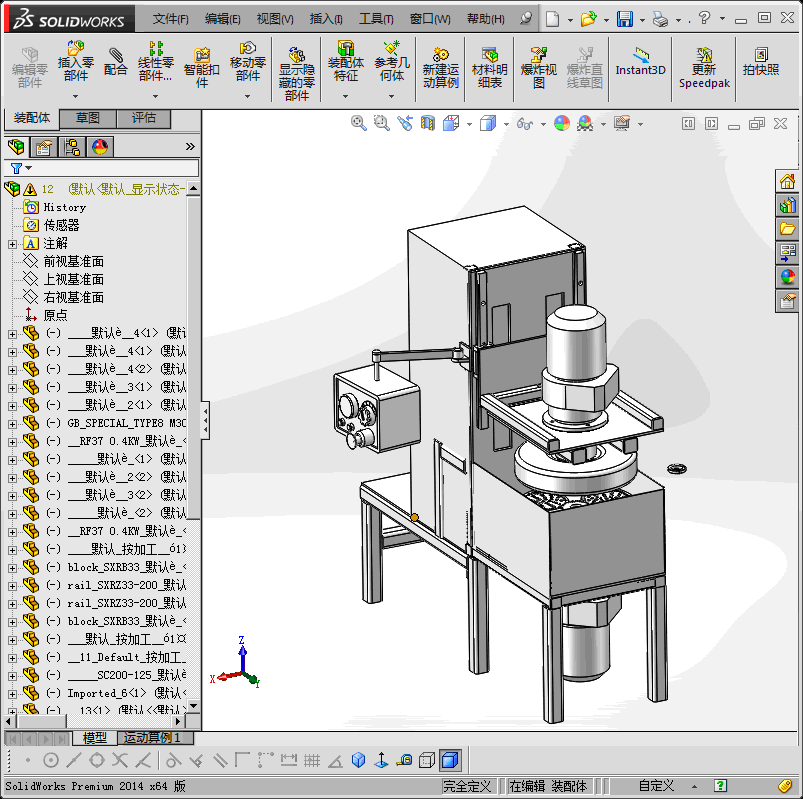The image size is (803, 799).
Task: Expand Imported_6<1> component node
Action: point(12,694)
